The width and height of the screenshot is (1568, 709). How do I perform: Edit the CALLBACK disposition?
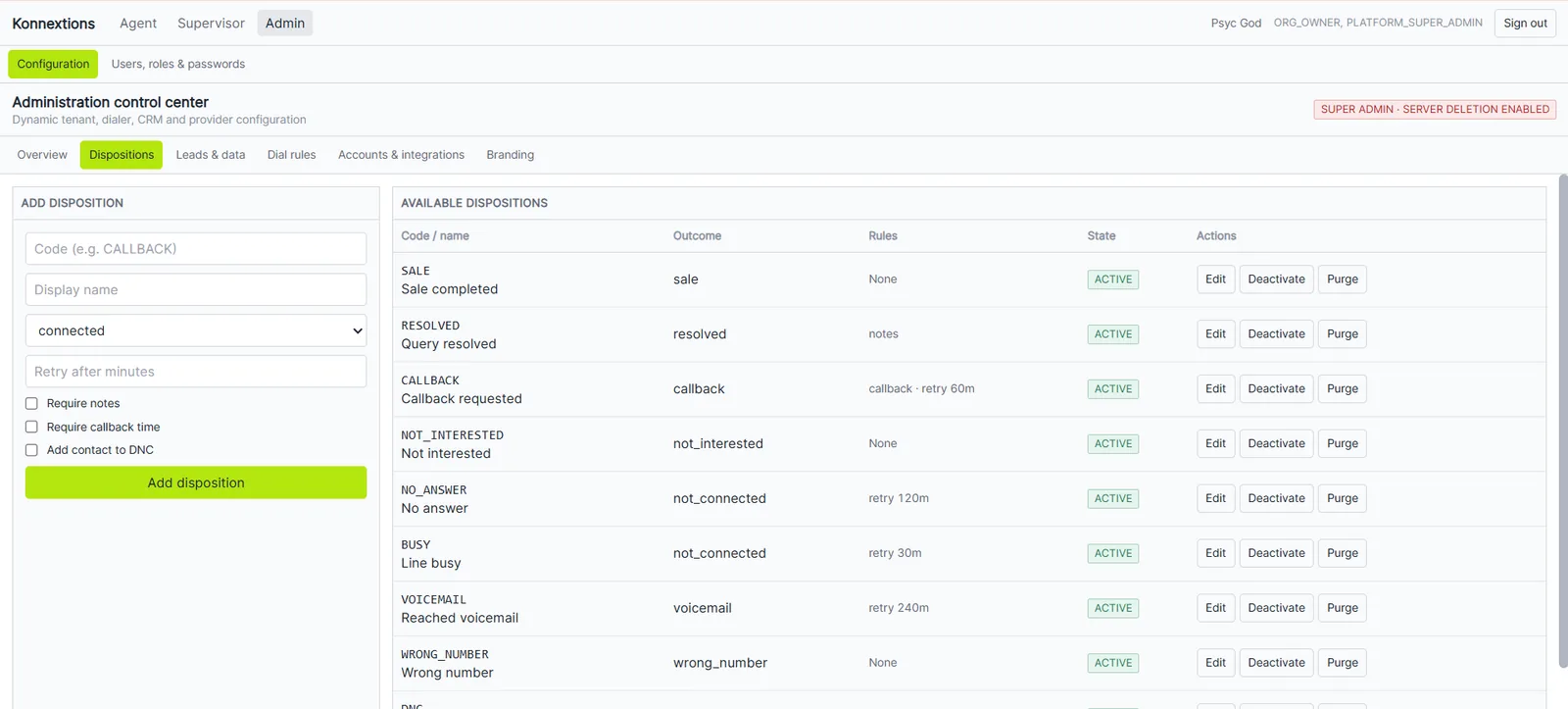pyautogui.click(x=1215, y=389)
